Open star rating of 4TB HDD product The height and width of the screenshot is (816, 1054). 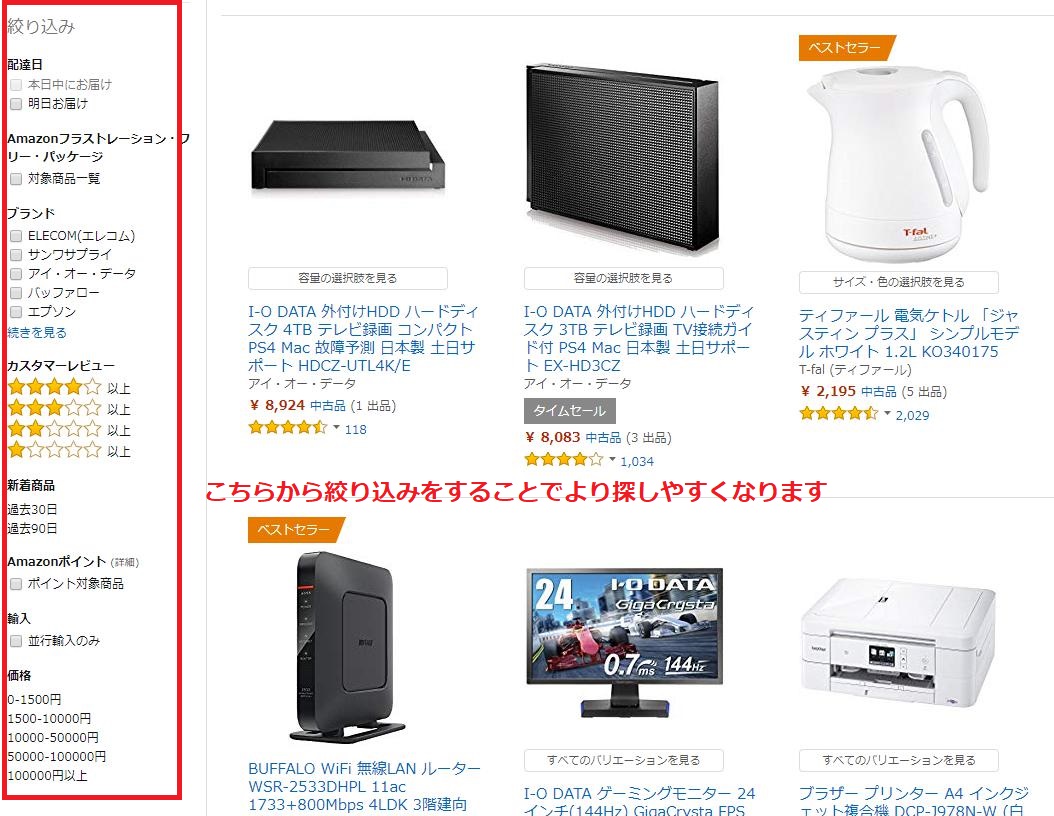[x=288, y=427]
